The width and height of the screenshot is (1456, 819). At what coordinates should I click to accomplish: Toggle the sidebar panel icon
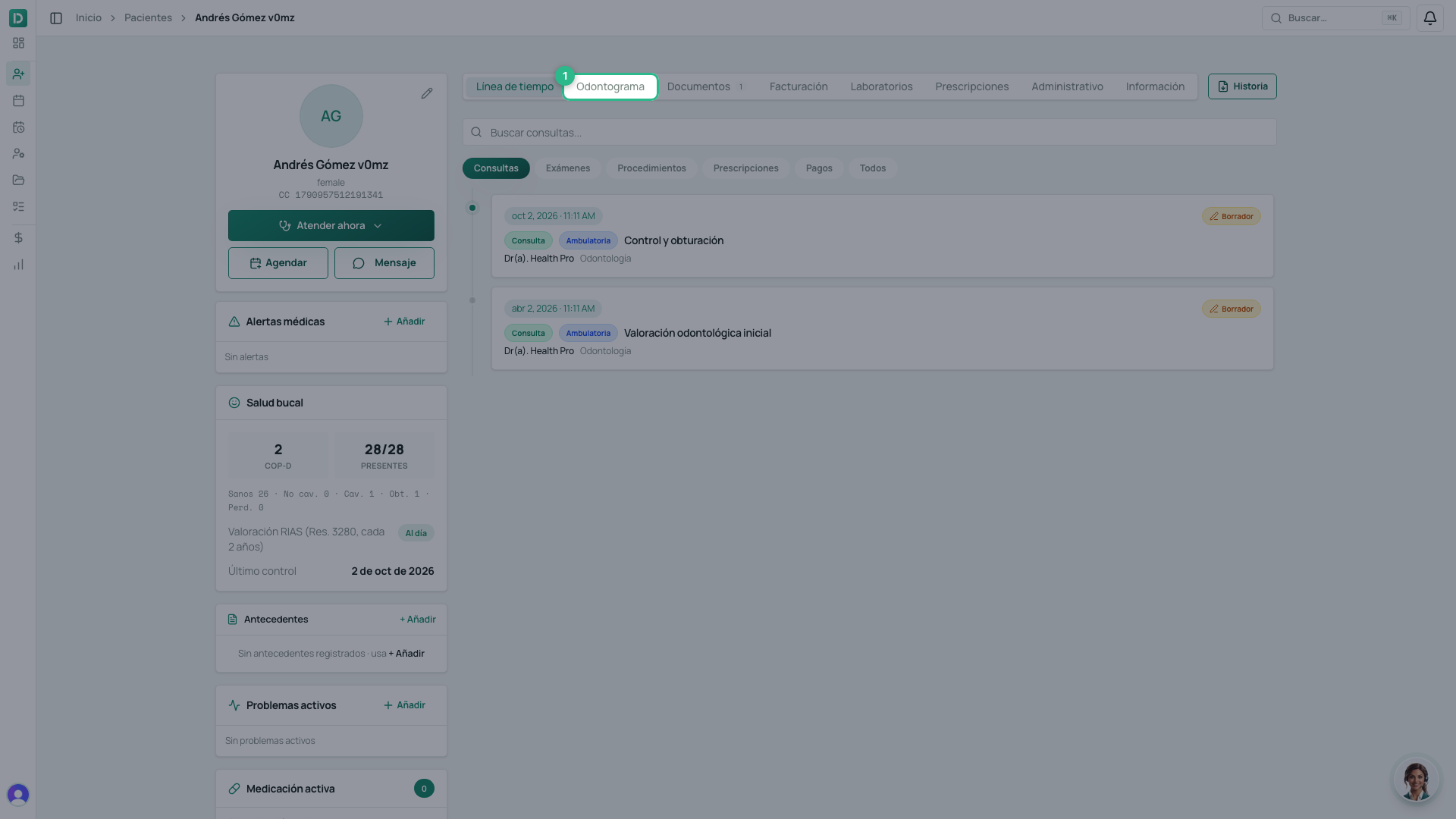click(56, 17)
